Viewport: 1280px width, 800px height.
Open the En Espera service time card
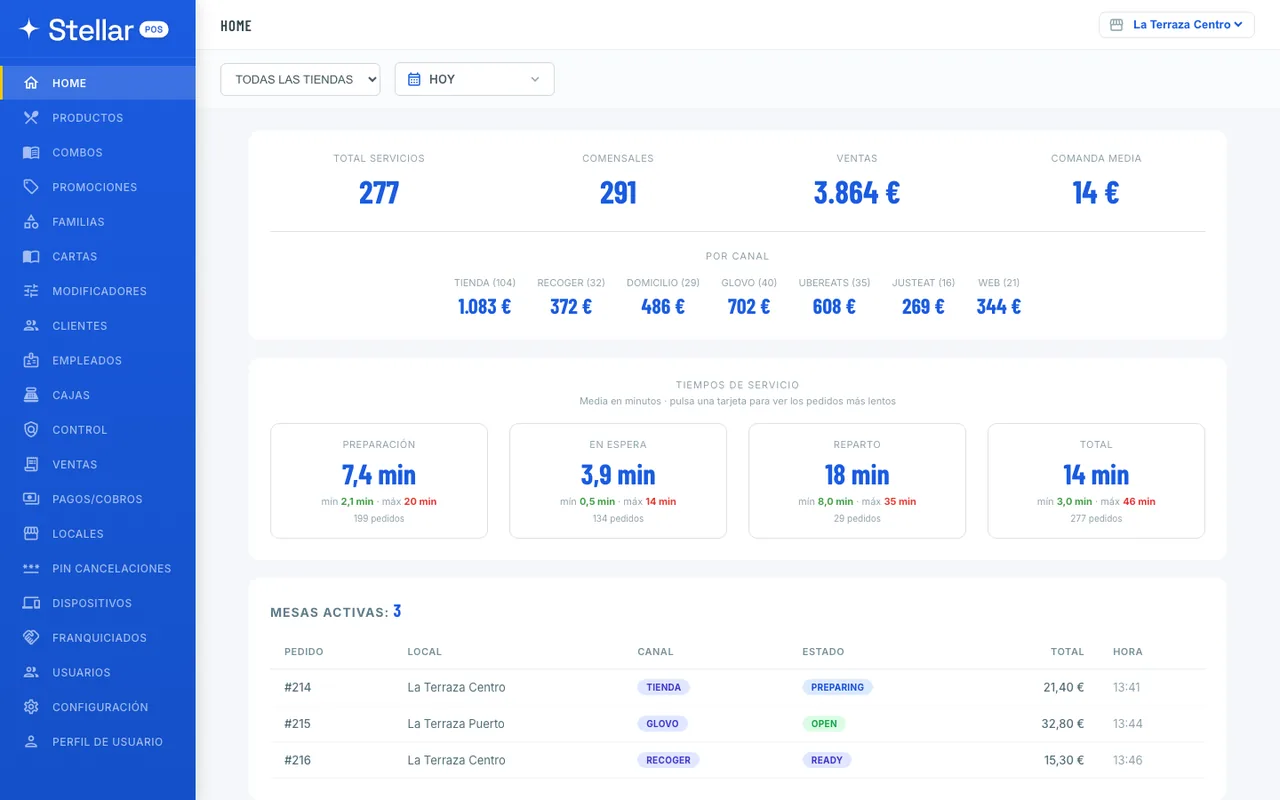click(x=618, y=481)
